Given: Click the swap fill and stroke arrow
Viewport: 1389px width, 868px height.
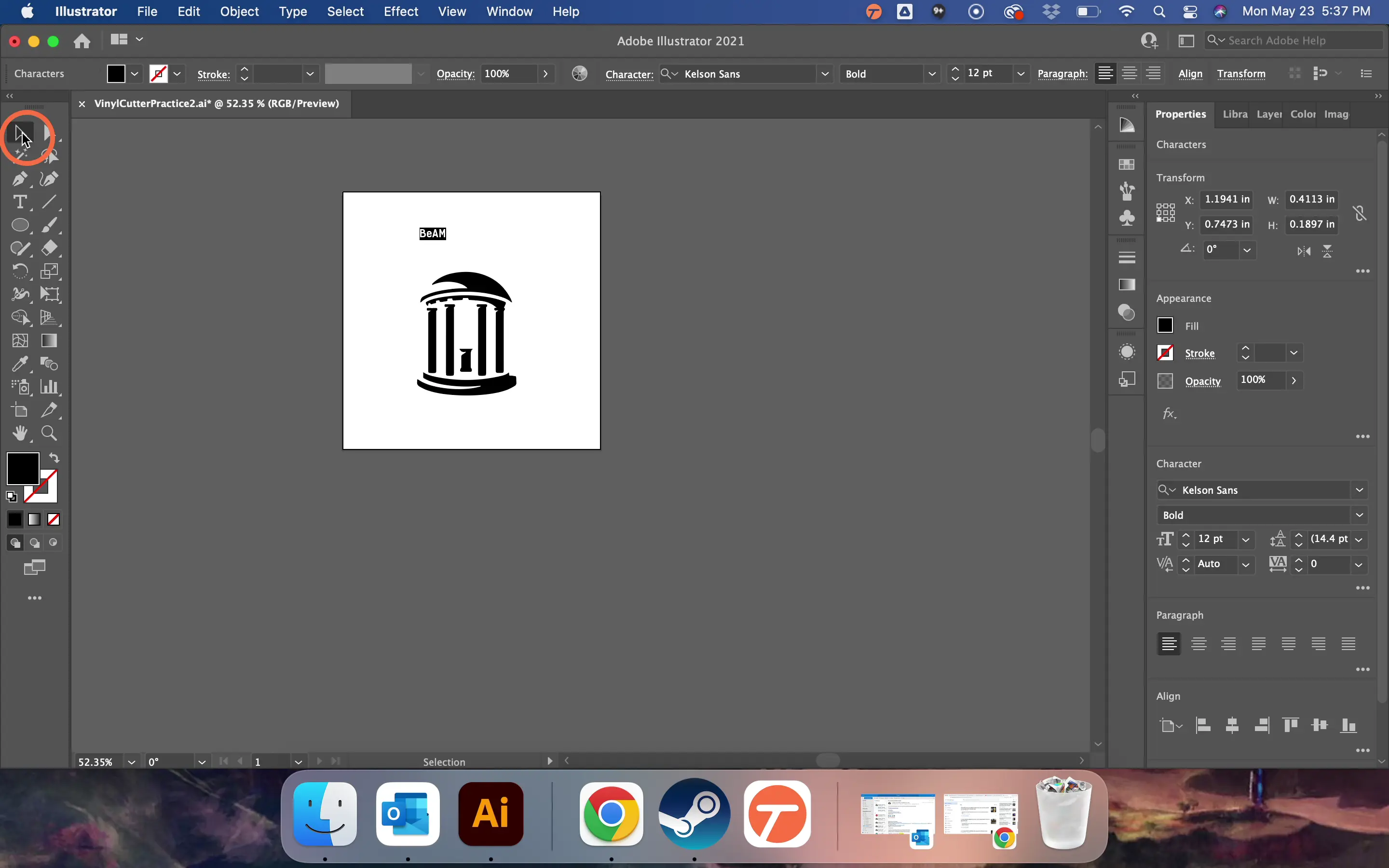Looking at the screenshot, I should pyautogui.click(x=54, y=458).
